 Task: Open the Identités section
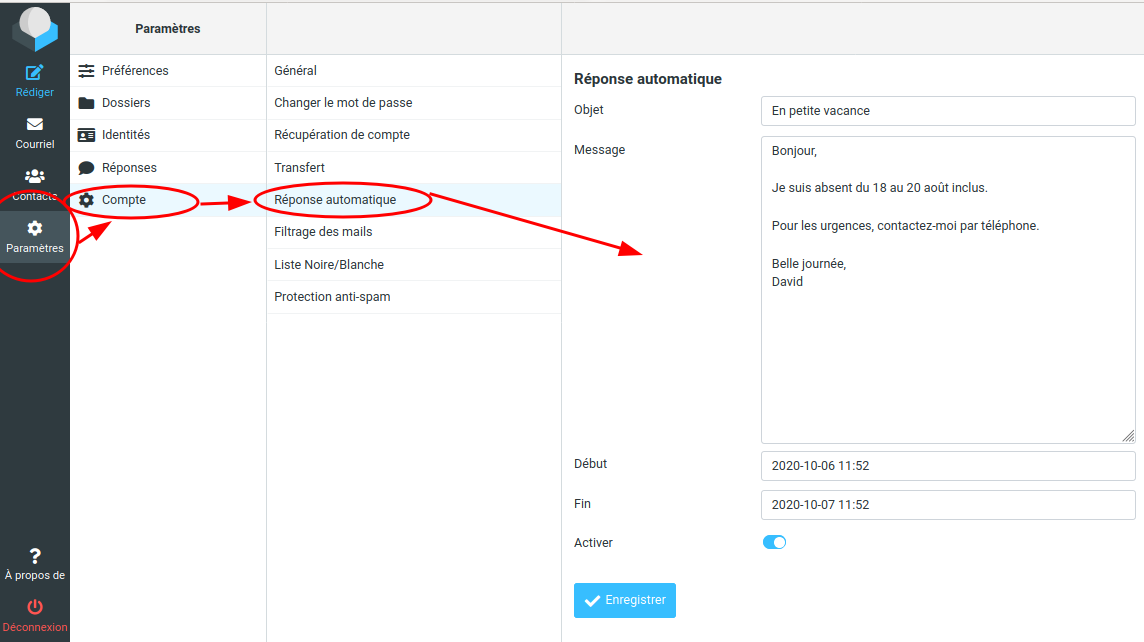click(x=126, y=135)
